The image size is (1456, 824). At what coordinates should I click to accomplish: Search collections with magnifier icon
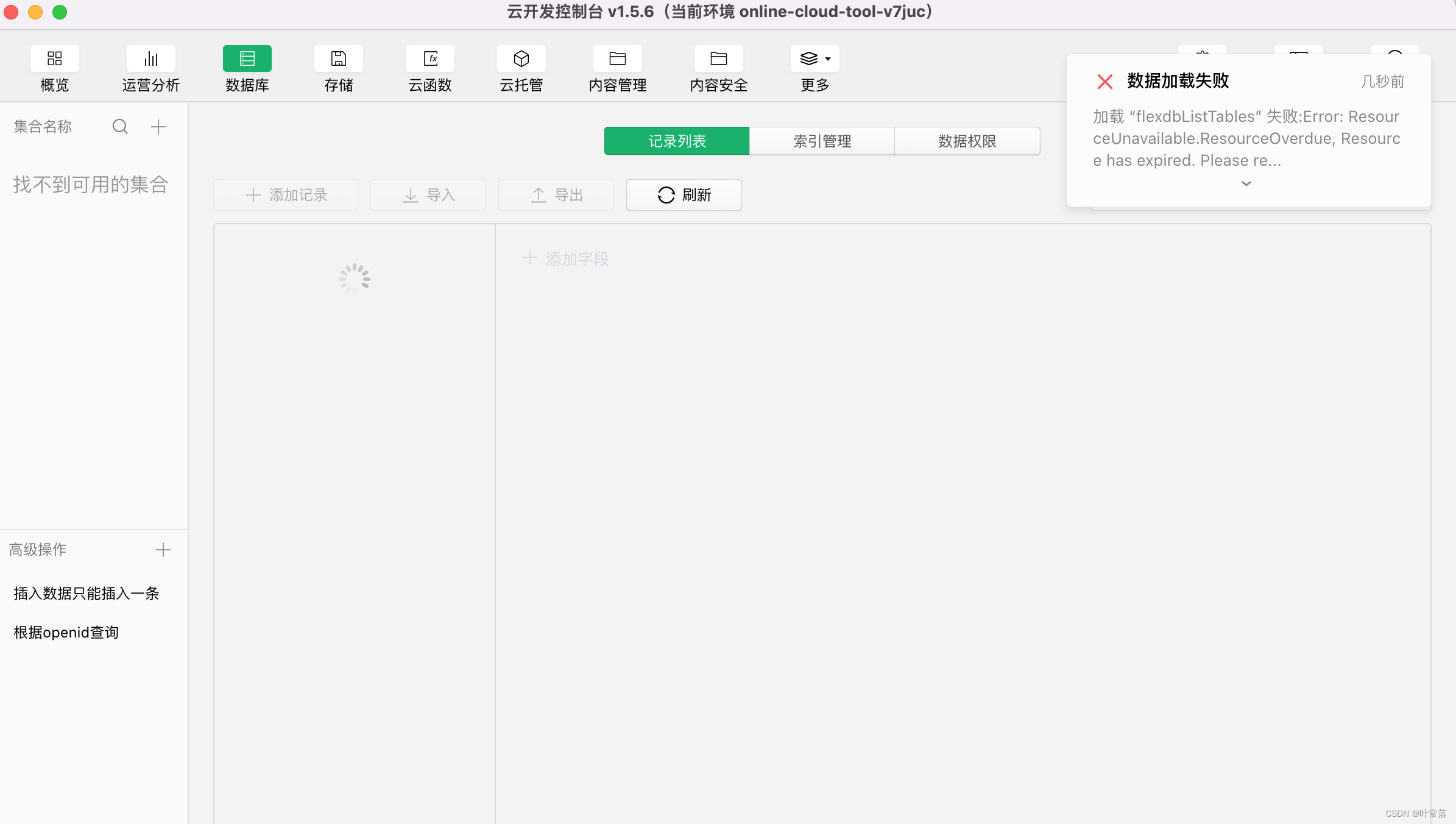120,127
